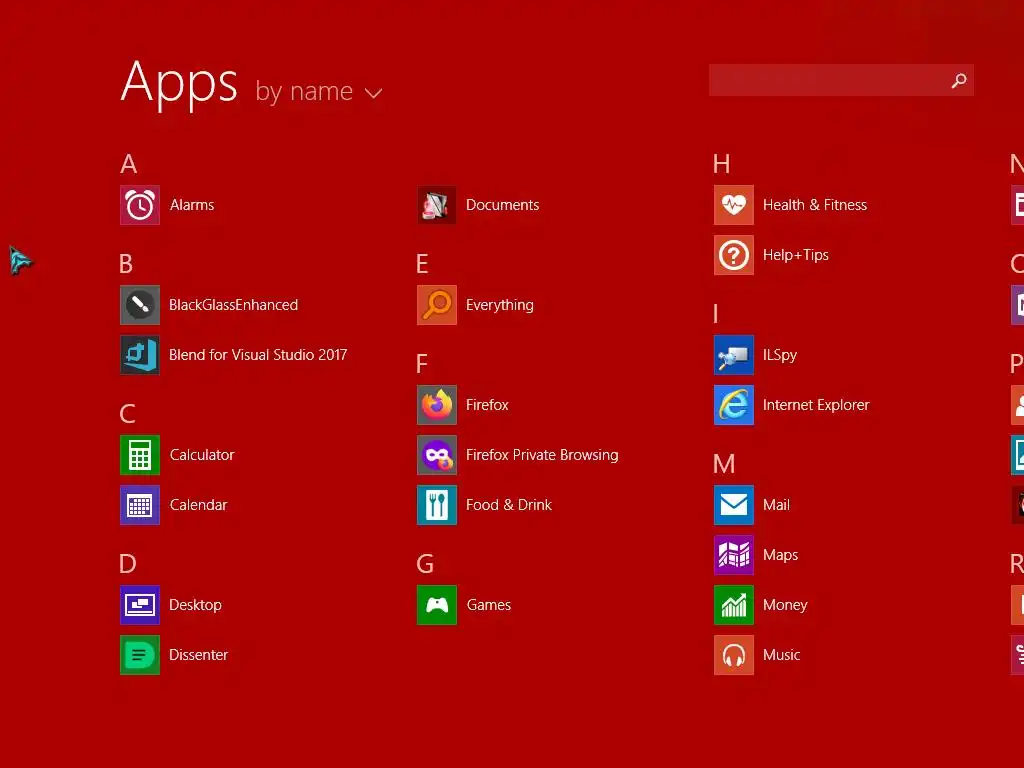Click the 'Dissenter' label text
1024x768 pixels.
click(199, 655)
